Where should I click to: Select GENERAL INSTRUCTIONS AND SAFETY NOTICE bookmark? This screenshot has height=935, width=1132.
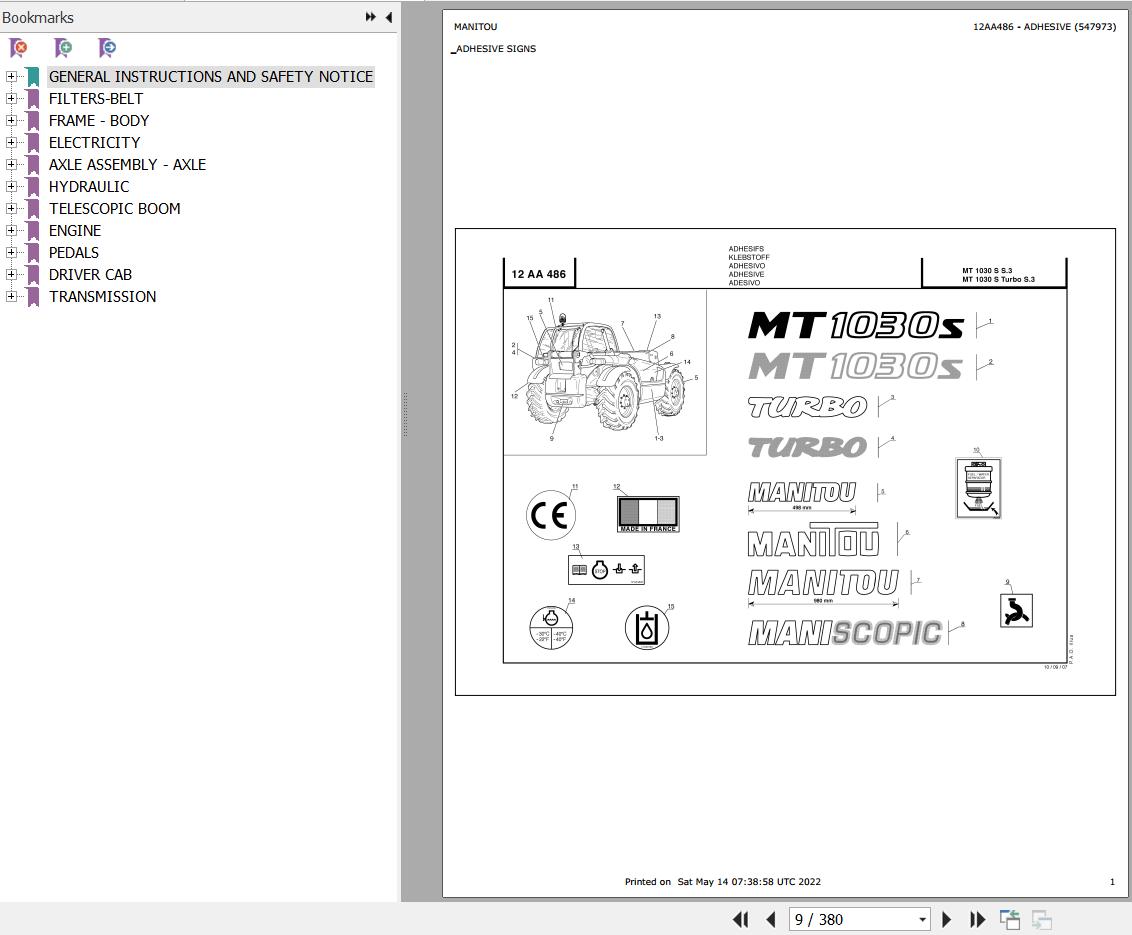[x=211, y=77]
